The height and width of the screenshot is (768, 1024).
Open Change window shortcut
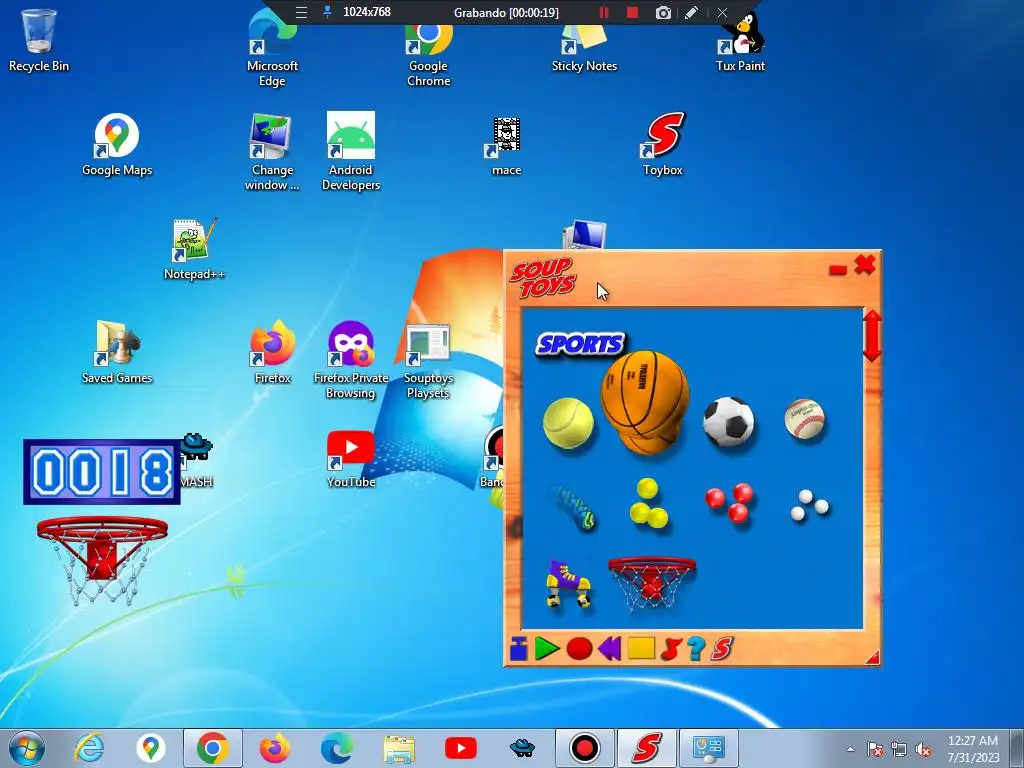click(x=272, y=152)
